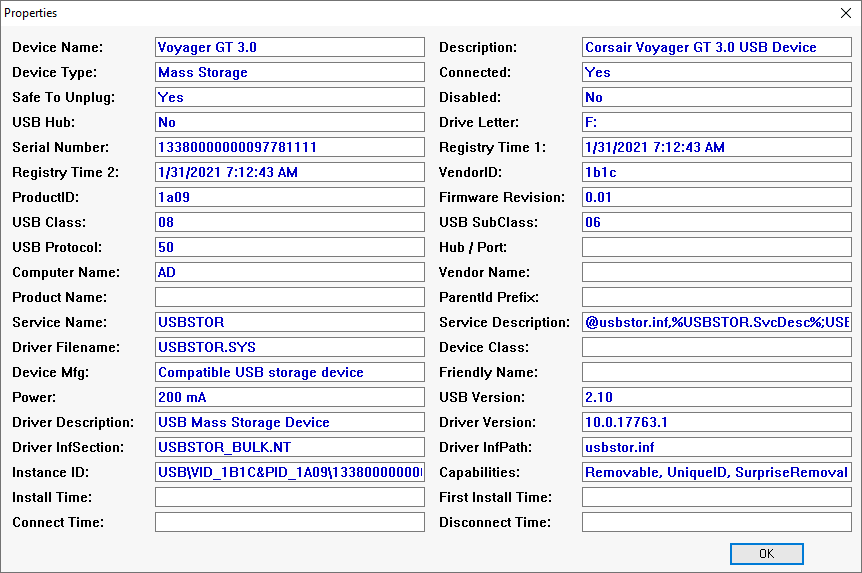862x573 pixels.
Task: Click the USB SubClass field '06'
Action: click(x=717, y=222)
